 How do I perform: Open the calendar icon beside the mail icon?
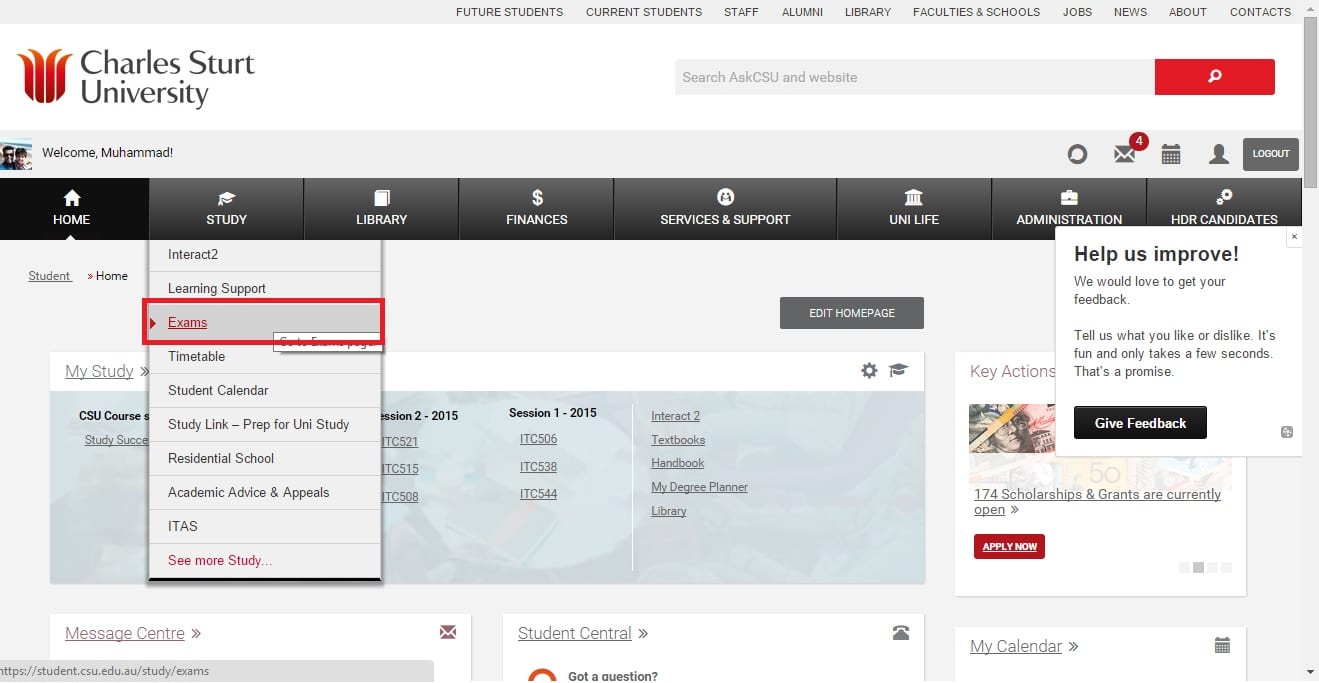(x=1171, y=154)
